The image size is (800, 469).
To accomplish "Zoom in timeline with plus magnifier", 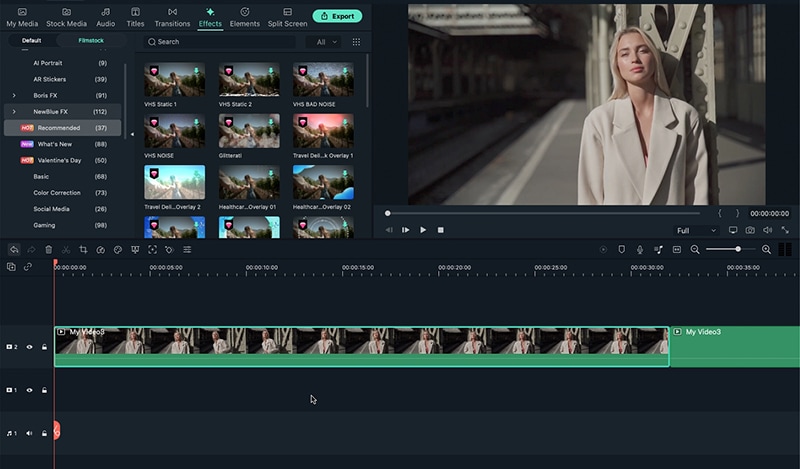I will click(766, 249).
